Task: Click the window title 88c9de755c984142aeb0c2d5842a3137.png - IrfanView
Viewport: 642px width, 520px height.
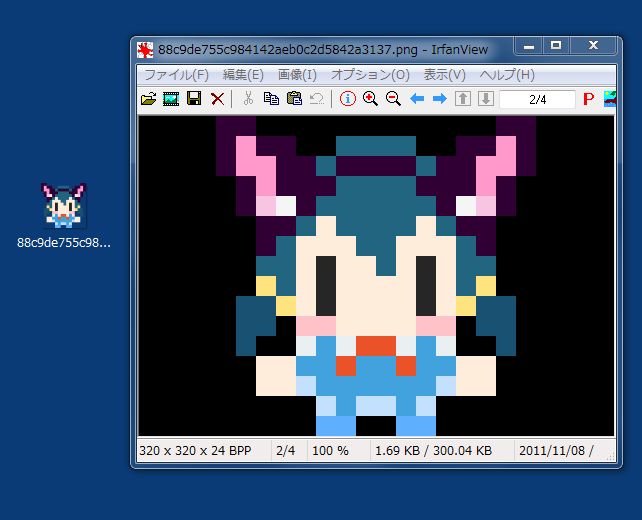Action: [323, 50]
